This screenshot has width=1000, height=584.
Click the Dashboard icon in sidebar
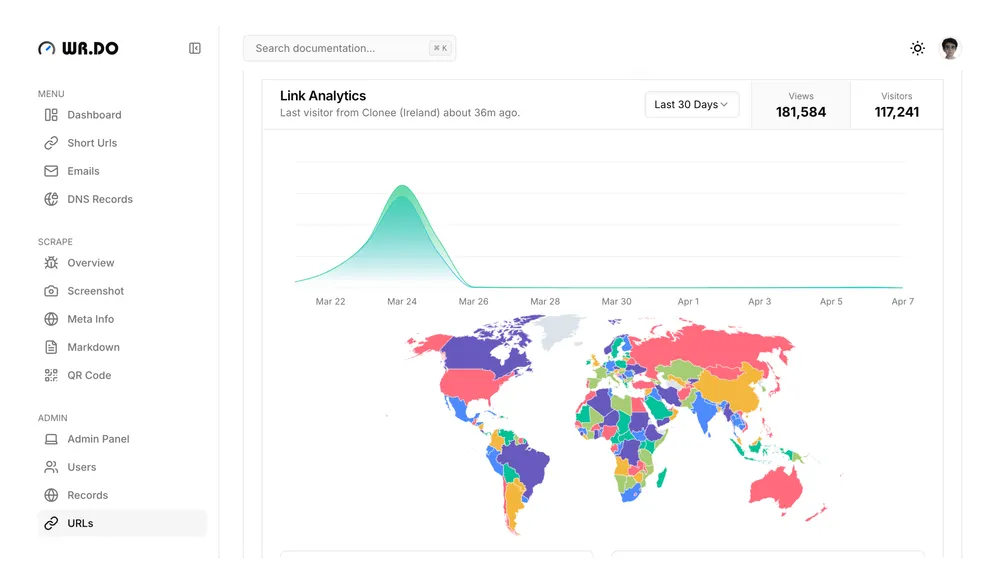tap(51, 115)
